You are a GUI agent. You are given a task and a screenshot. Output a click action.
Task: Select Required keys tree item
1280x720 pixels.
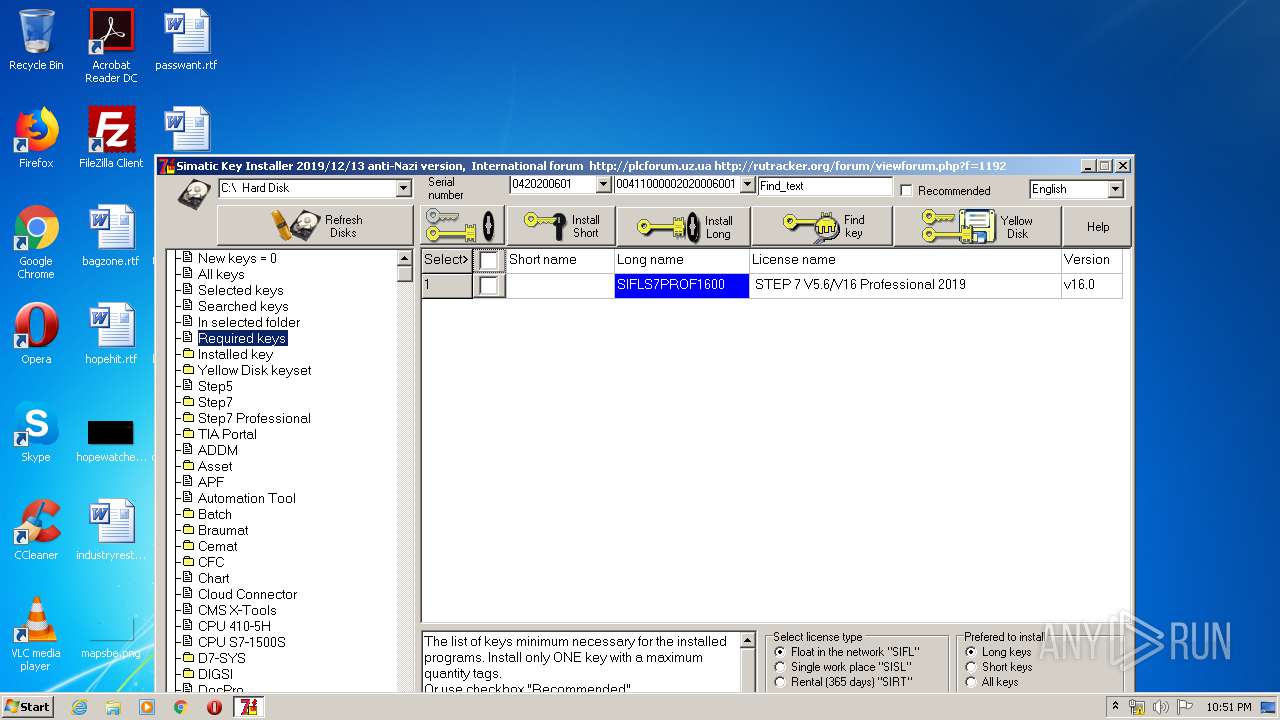pos(242,338)
